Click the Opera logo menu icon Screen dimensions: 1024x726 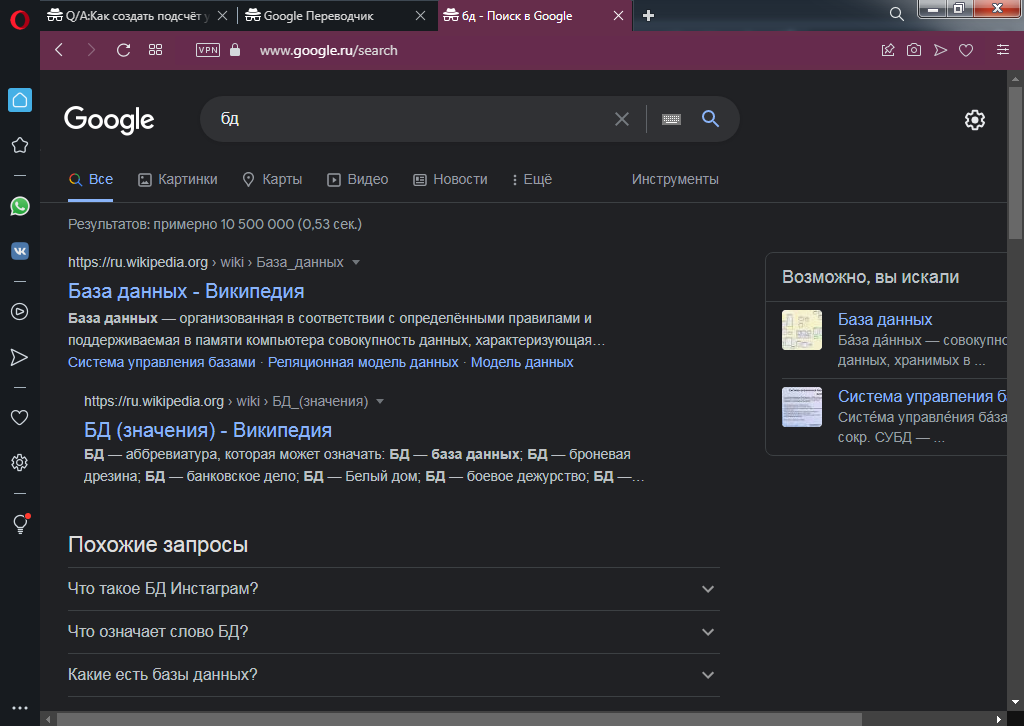pyautogui.click(x=20, y=20)
